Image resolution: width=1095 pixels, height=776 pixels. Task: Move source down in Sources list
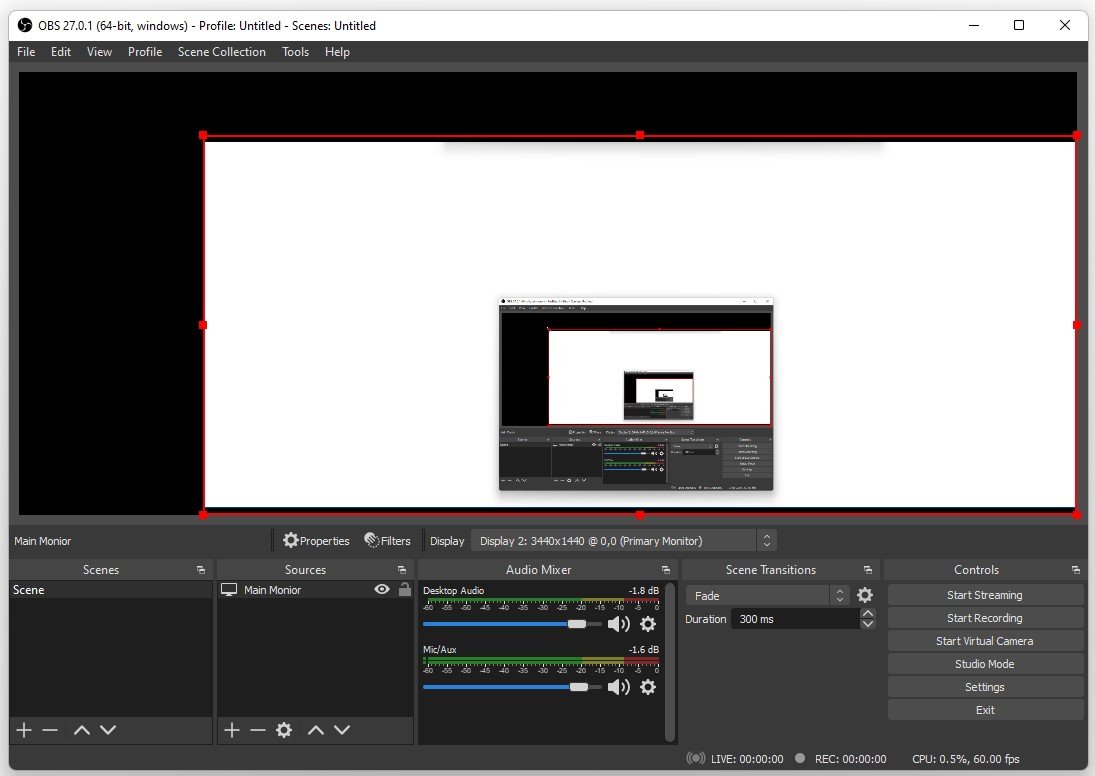click(x=342, y=731)
